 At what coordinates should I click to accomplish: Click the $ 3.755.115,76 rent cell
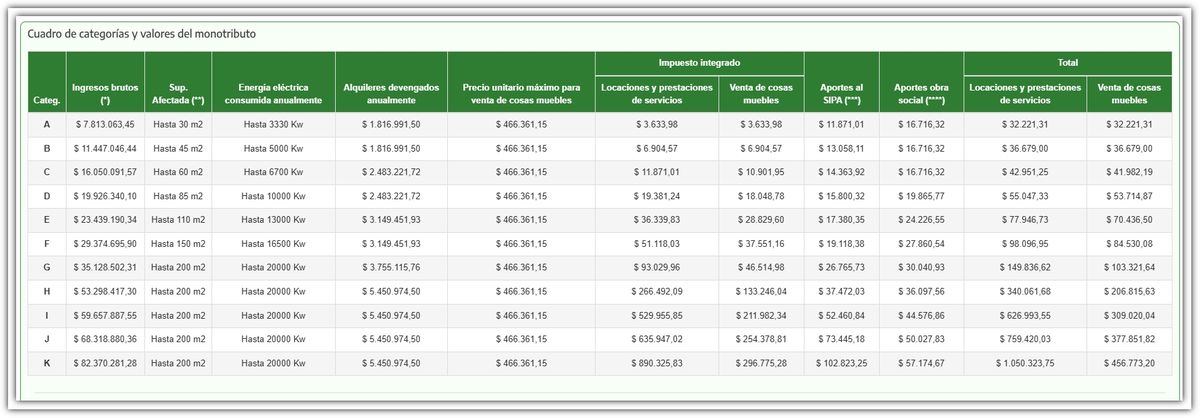[391, 268]
